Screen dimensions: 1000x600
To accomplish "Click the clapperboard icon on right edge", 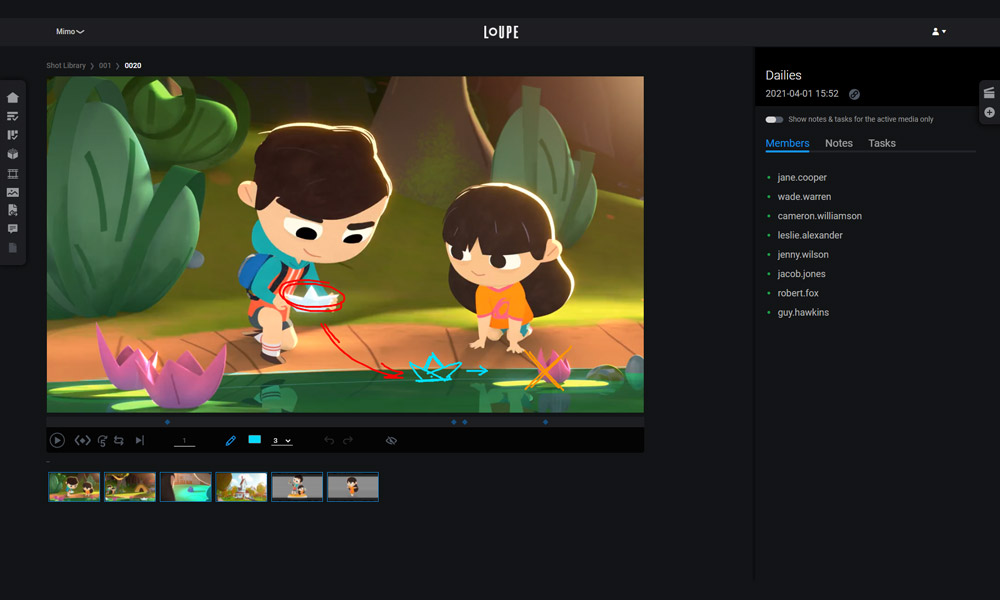I will coord(989,93).
